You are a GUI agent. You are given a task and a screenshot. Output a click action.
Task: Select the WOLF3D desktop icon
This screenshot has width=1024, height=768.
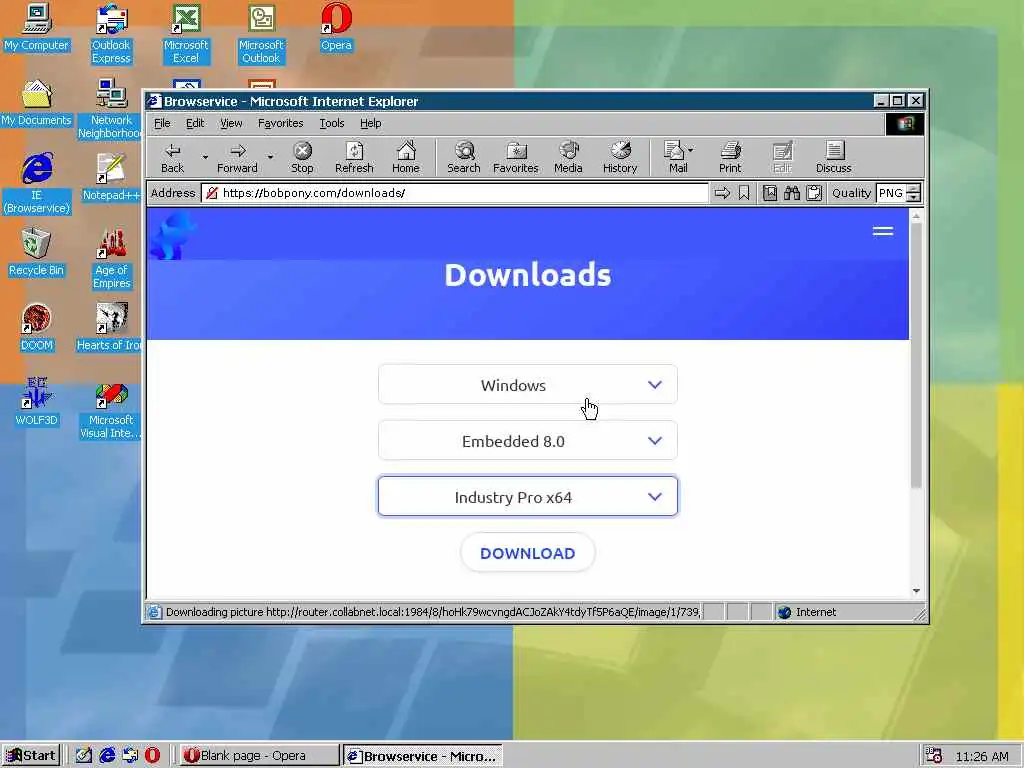point(37,402)
